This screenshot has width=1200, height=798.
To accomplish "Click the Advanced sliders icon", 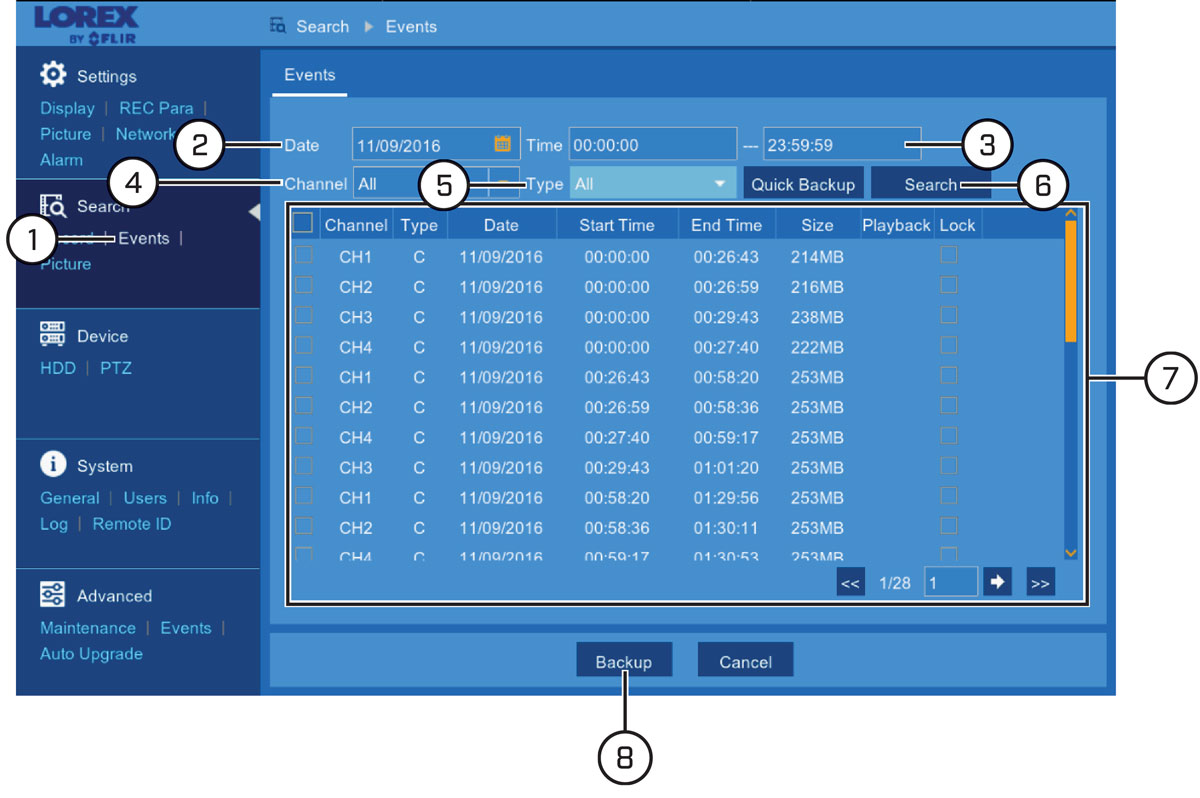I will (52, 595).
